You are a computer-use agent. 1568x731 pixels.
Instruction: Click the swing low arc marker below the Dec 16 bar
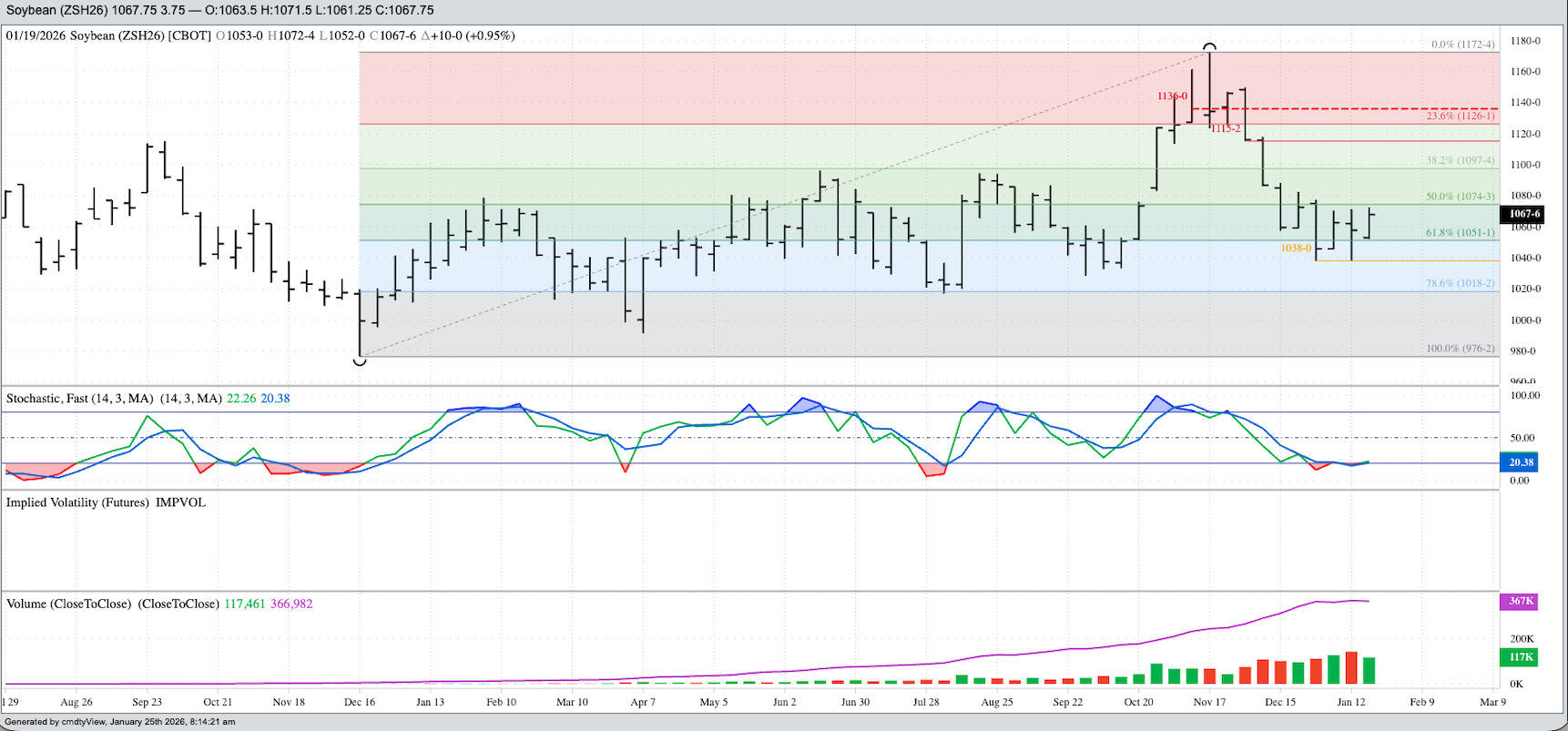pos(360,362)
